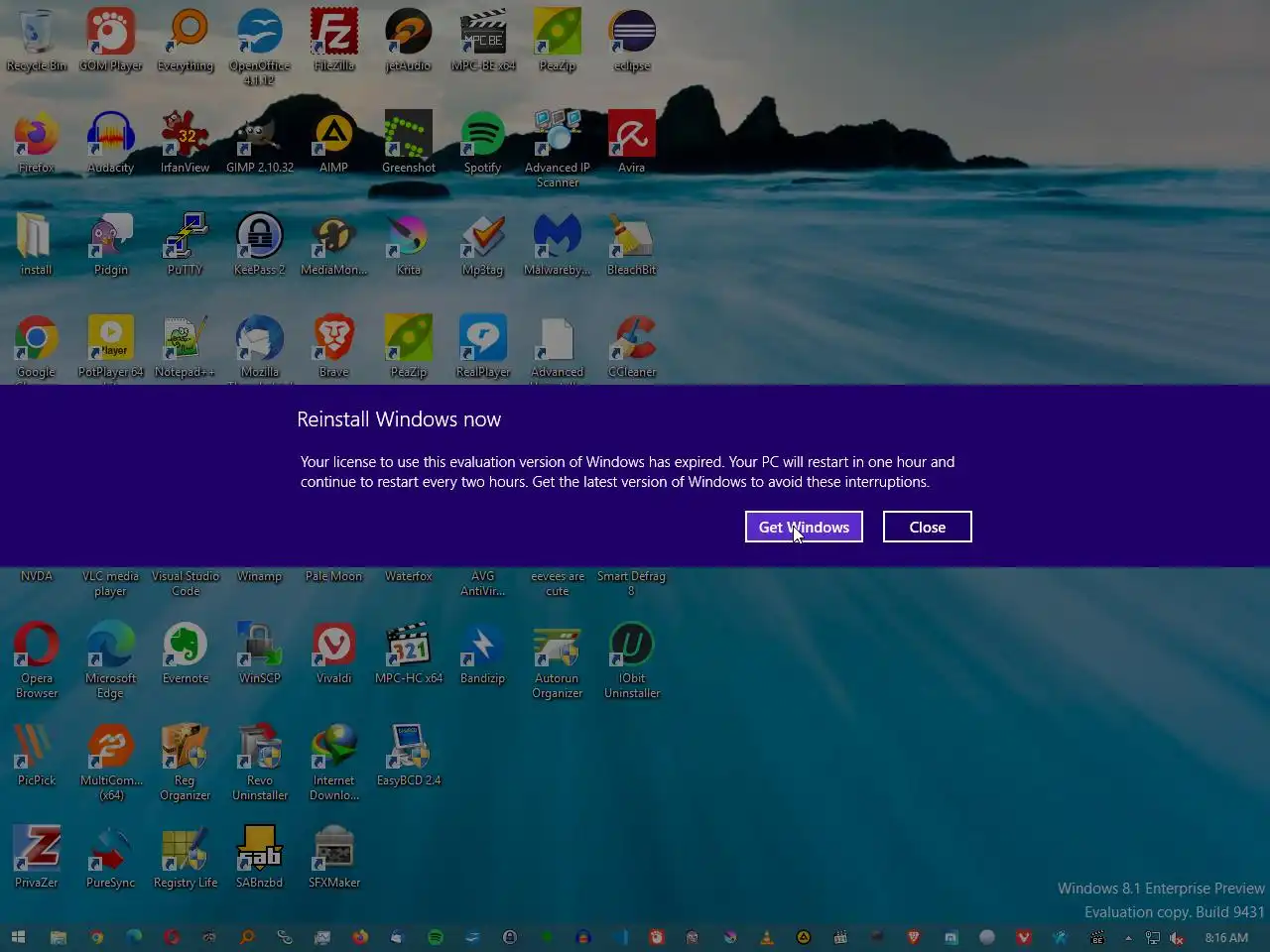Viewport: 1270px width, 952px height.
Task: Show hidden system tray icons
Action: tap(1128, 938)
